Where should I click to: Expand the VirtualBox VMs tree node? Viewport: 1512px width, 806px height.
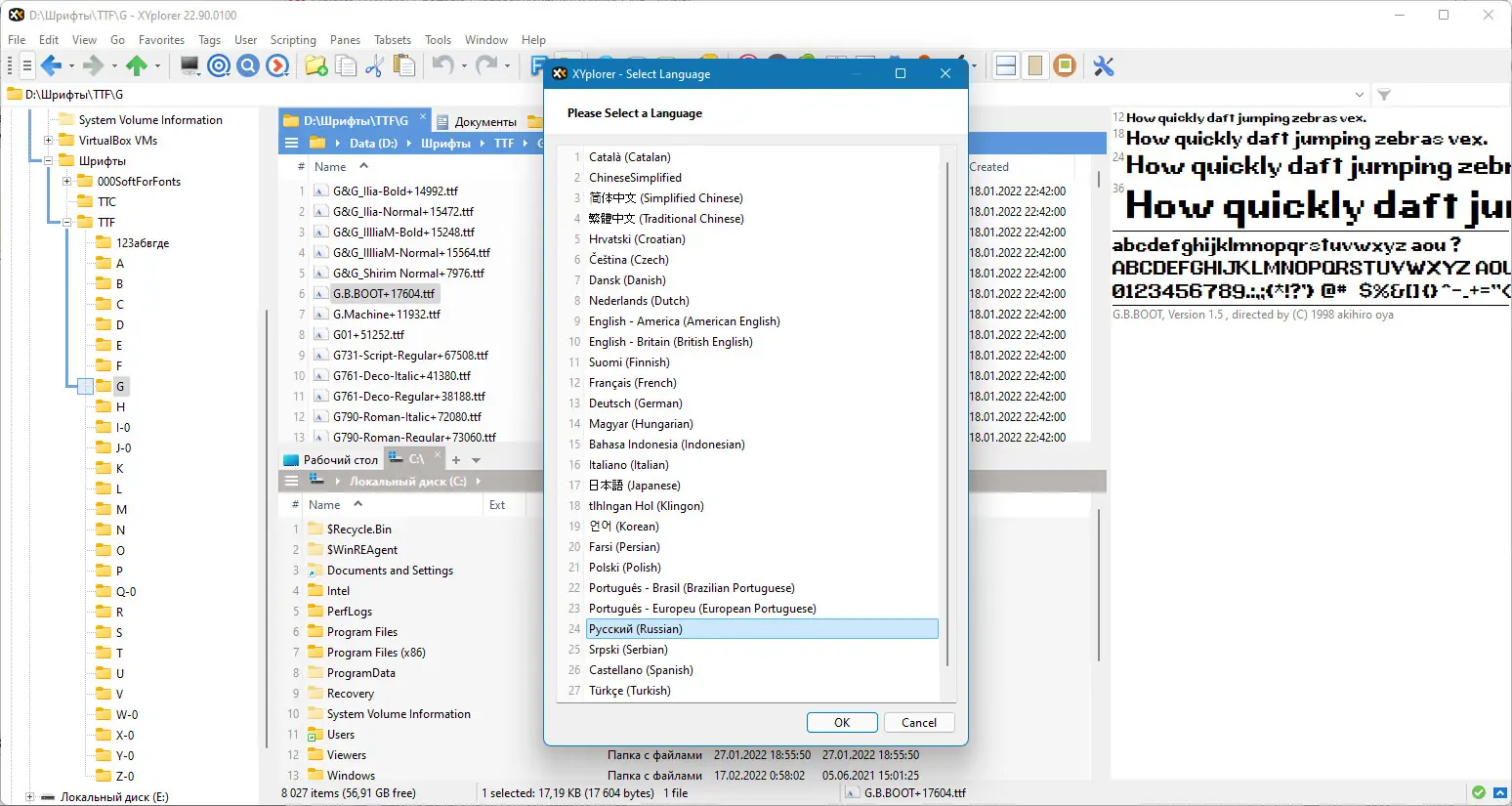[x=48, y=141]
